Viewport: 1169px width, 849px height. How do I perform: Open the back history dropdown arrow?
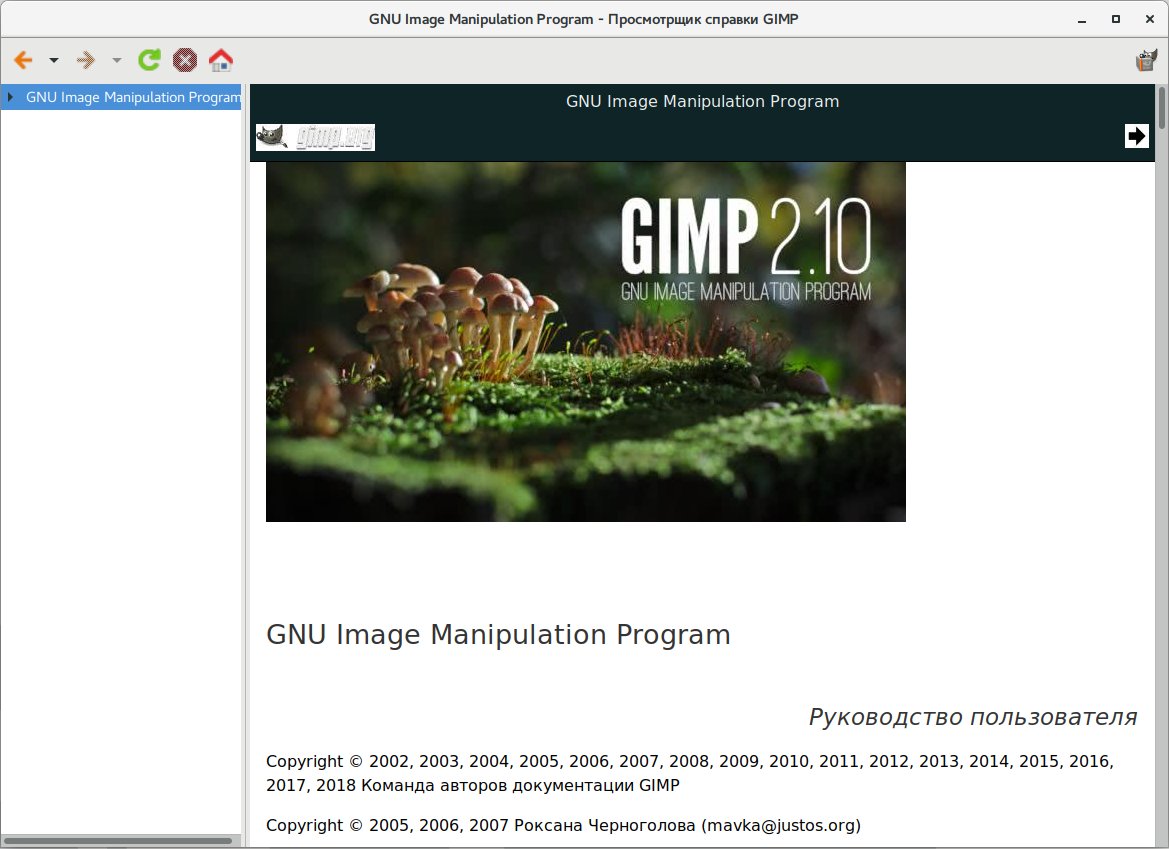[54, 60]
